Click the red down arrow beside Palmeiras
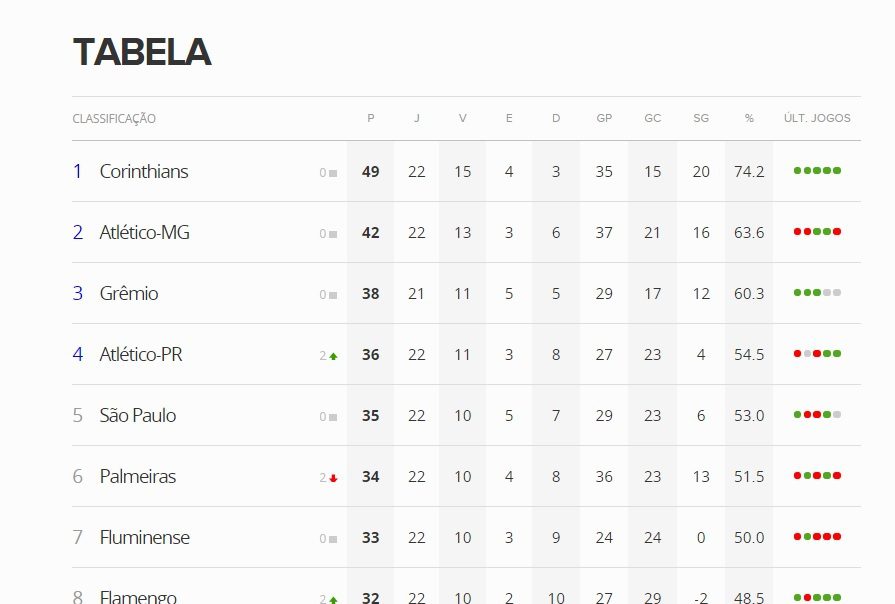The image size is (895, 604). [x=333, y=478]
